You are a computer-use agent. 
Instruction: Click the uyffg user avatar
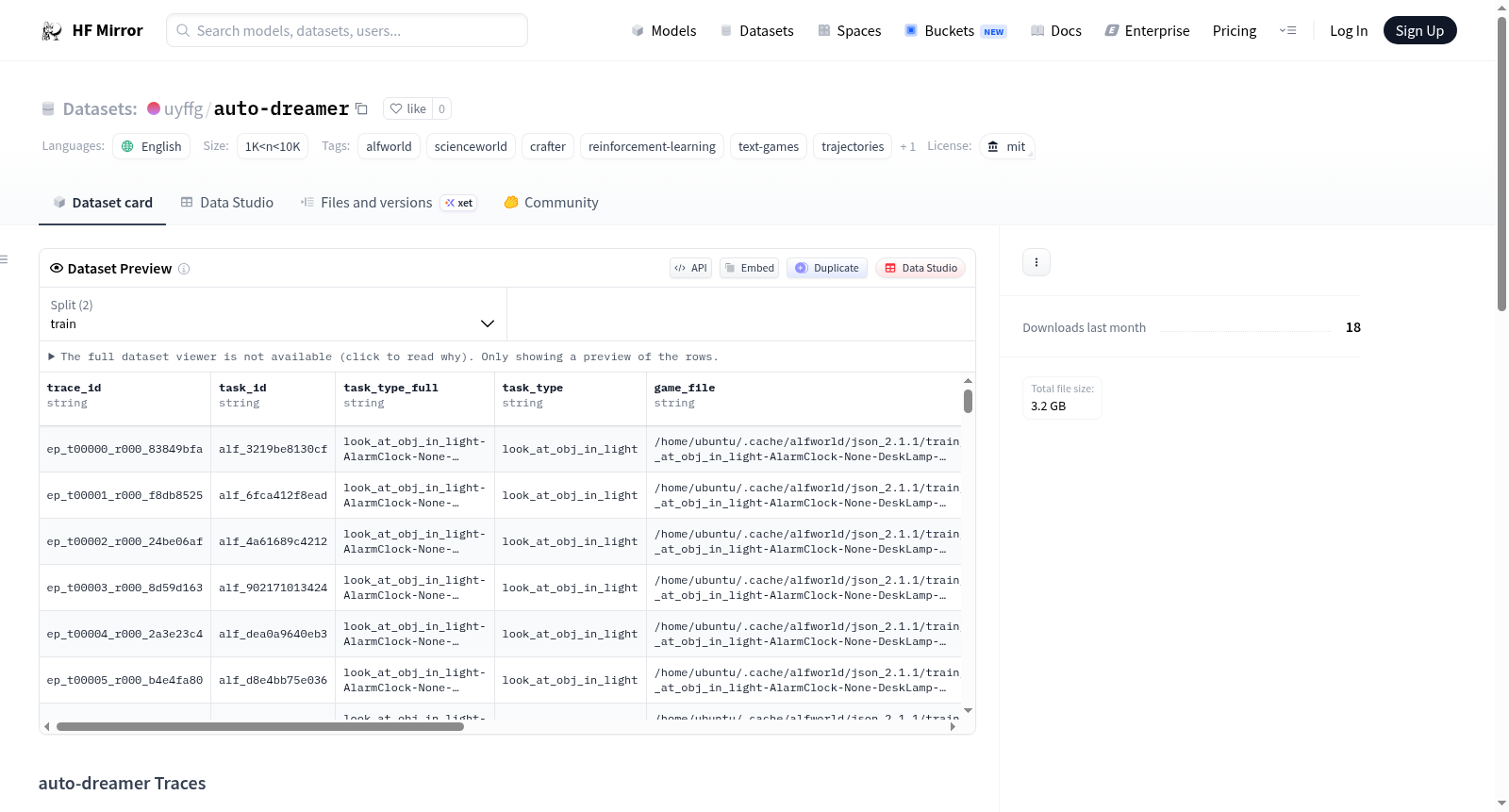154,108
